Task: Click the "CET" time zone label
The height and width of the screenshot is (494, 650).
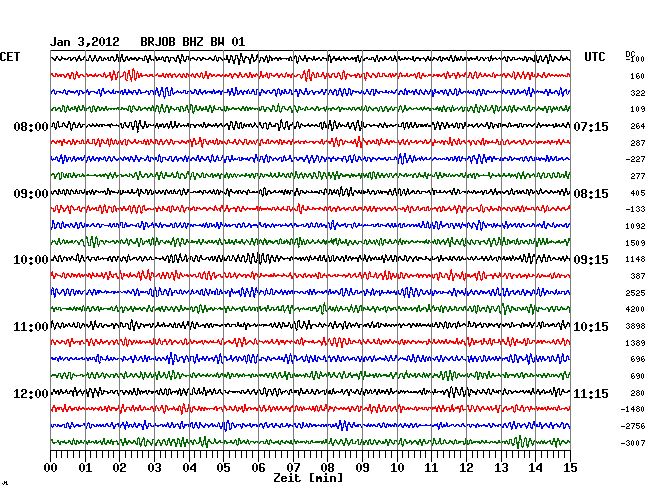Action: click(x=10, y=57)
